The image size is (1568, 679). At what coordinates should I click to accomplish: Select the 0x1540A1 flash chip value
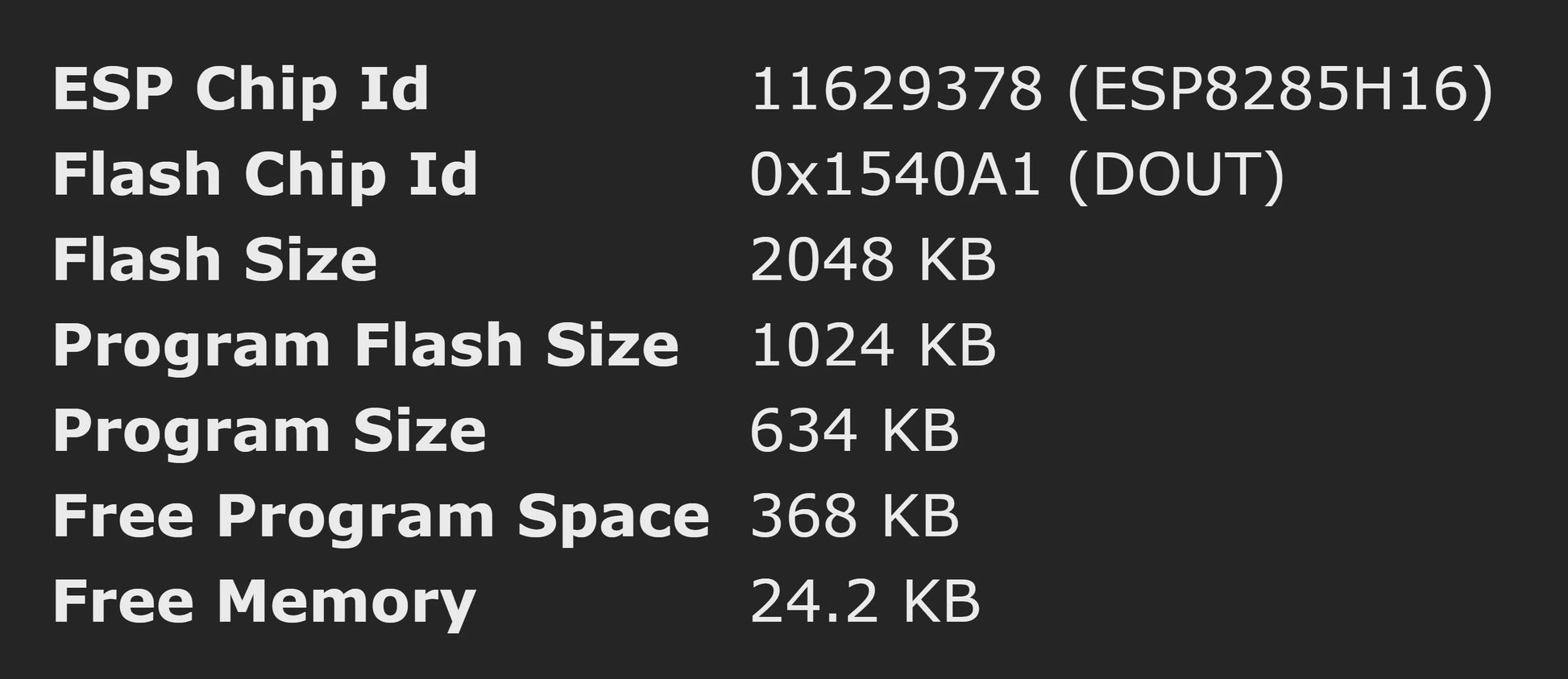[894, 174]
